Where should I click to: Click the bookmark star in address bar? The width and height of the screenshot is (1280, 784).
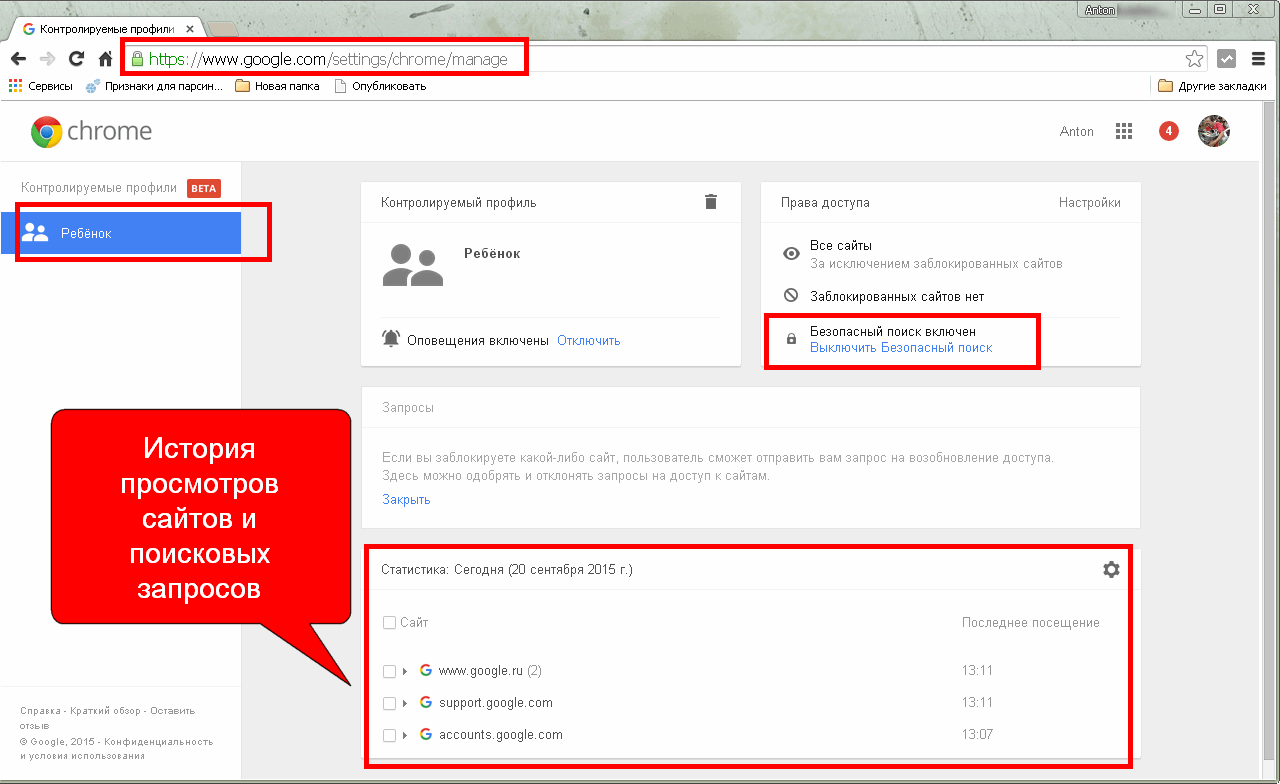point(1194,59)
